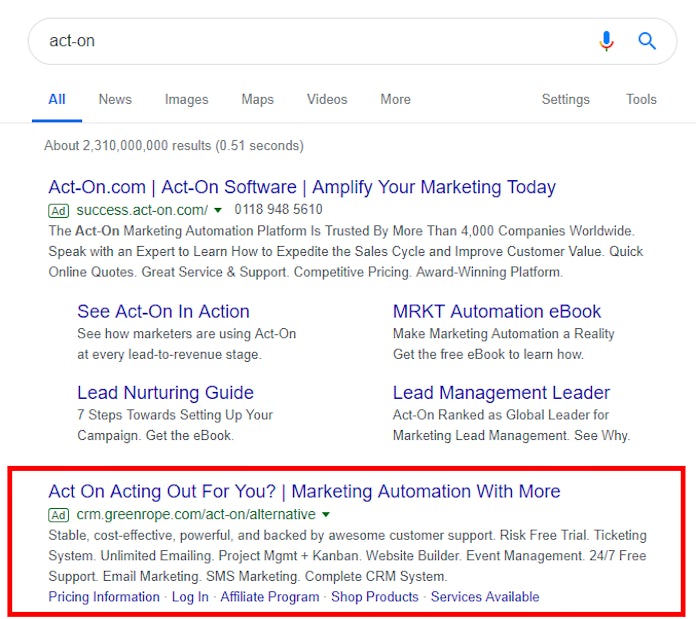Open the Log In link
696x619 pixels.
point(190,597)
